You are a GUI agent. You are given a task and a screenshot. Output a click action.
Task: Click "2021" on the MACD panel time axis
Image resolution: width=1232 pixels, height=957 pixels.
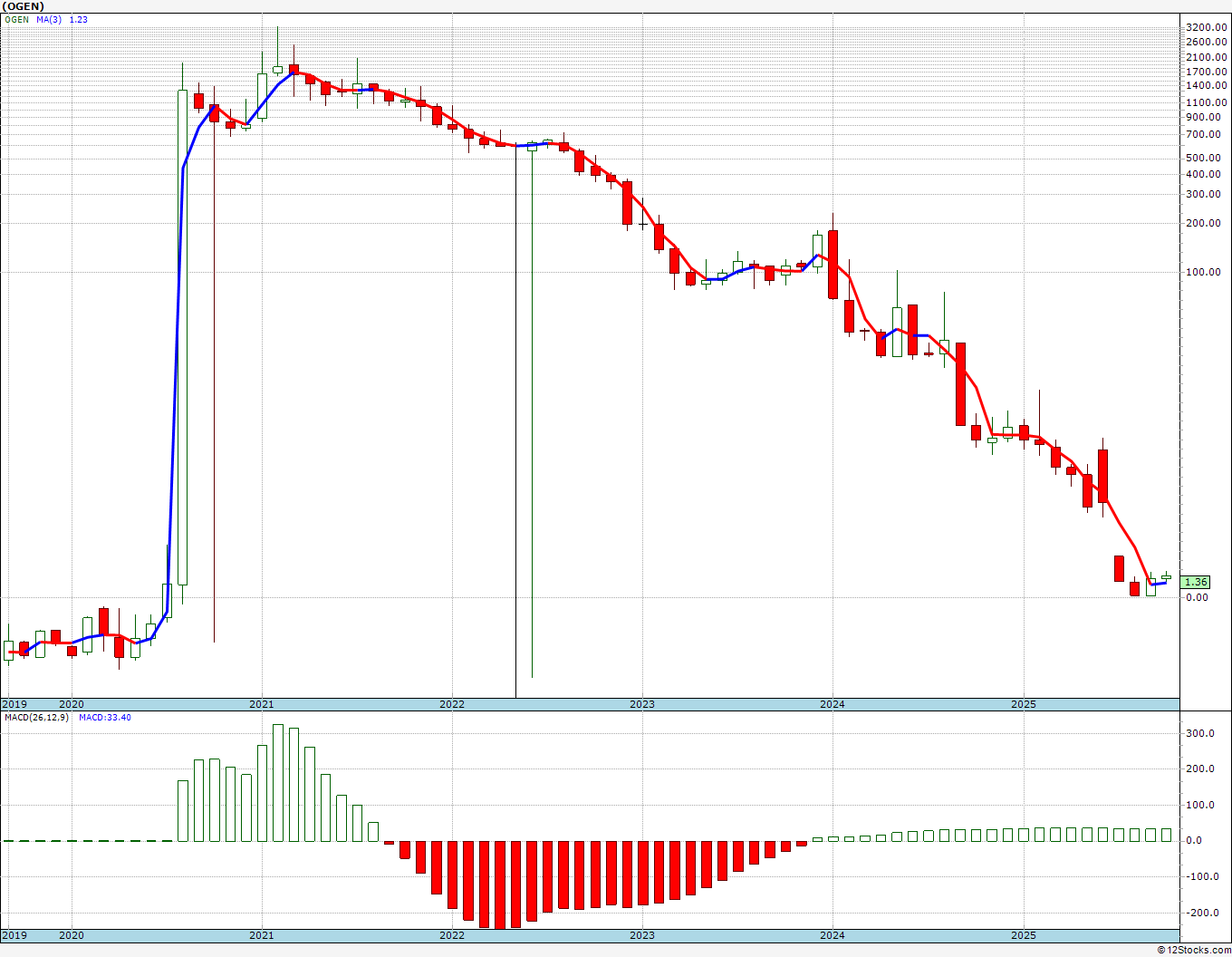(262, 934)
